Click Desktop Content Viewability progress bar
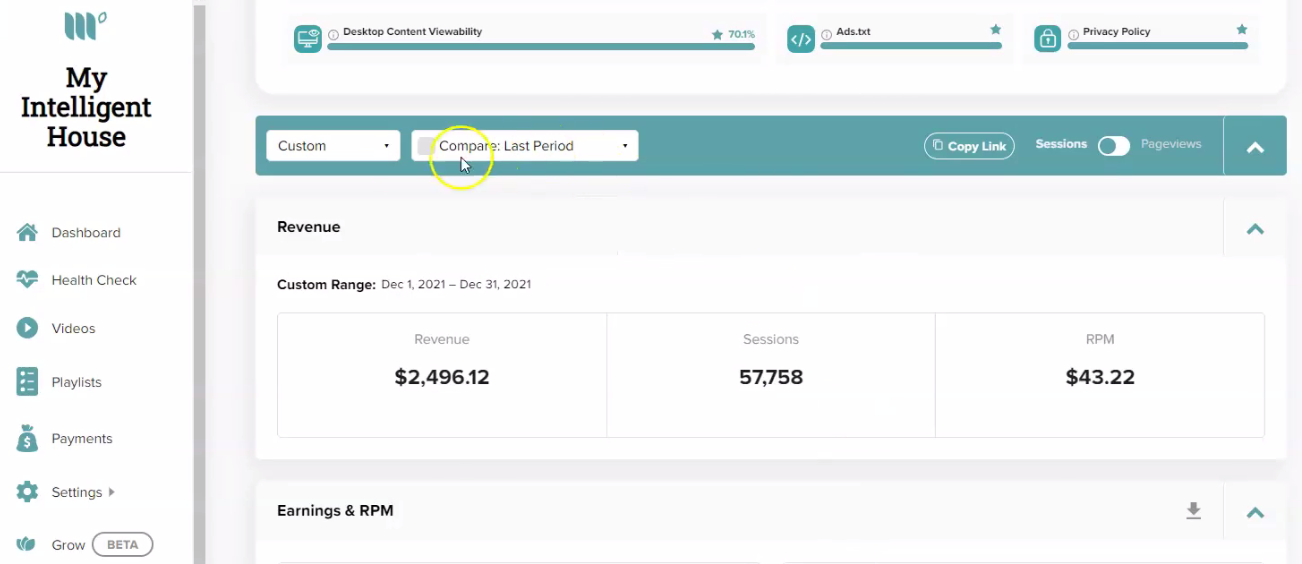This screenshot has width=1302, height=564. (541, 46)
